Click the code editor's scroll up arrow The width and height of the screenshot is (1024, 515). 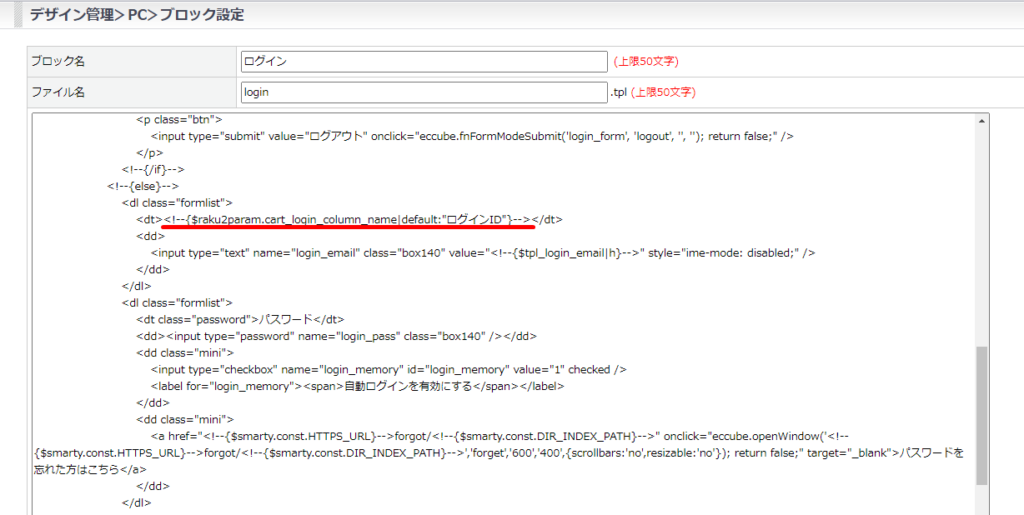982,121
